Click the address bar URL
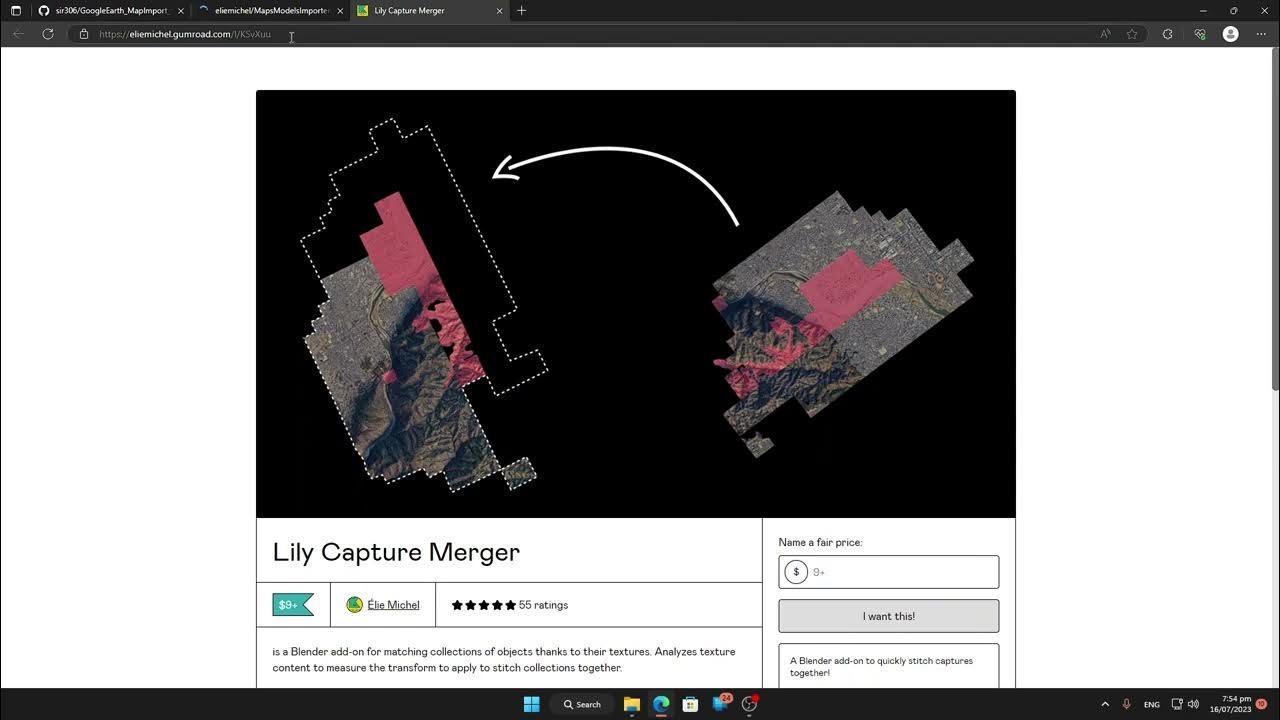Viewport: 1280px width, 720px height. (x=185, y=34)
